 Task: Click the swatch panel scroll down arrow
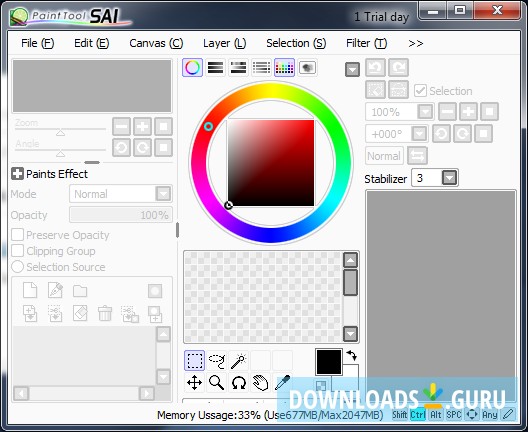point(350,334)
